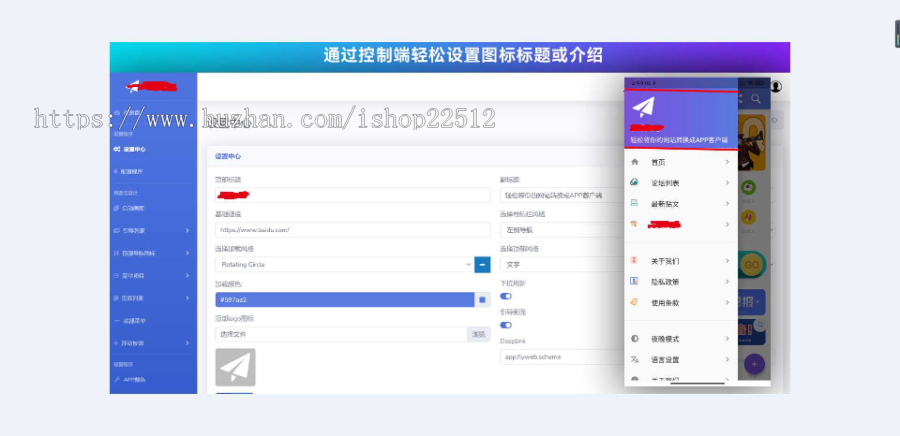Click the https://www.baidu.com/ link field
This screenshot has height=436, width=900.
[352, 230]
